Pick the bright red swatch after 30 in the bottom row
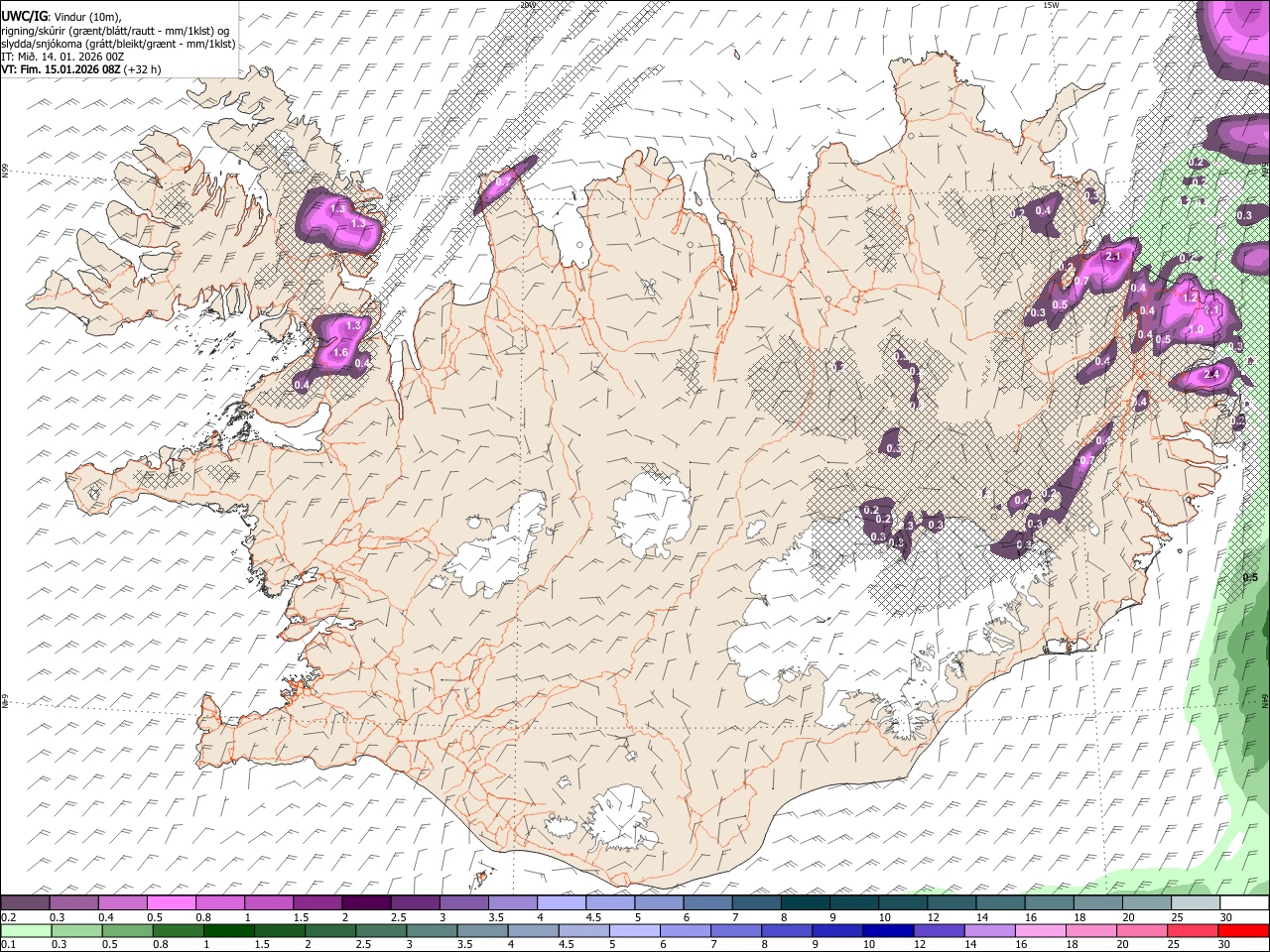 pos(1243,931)
